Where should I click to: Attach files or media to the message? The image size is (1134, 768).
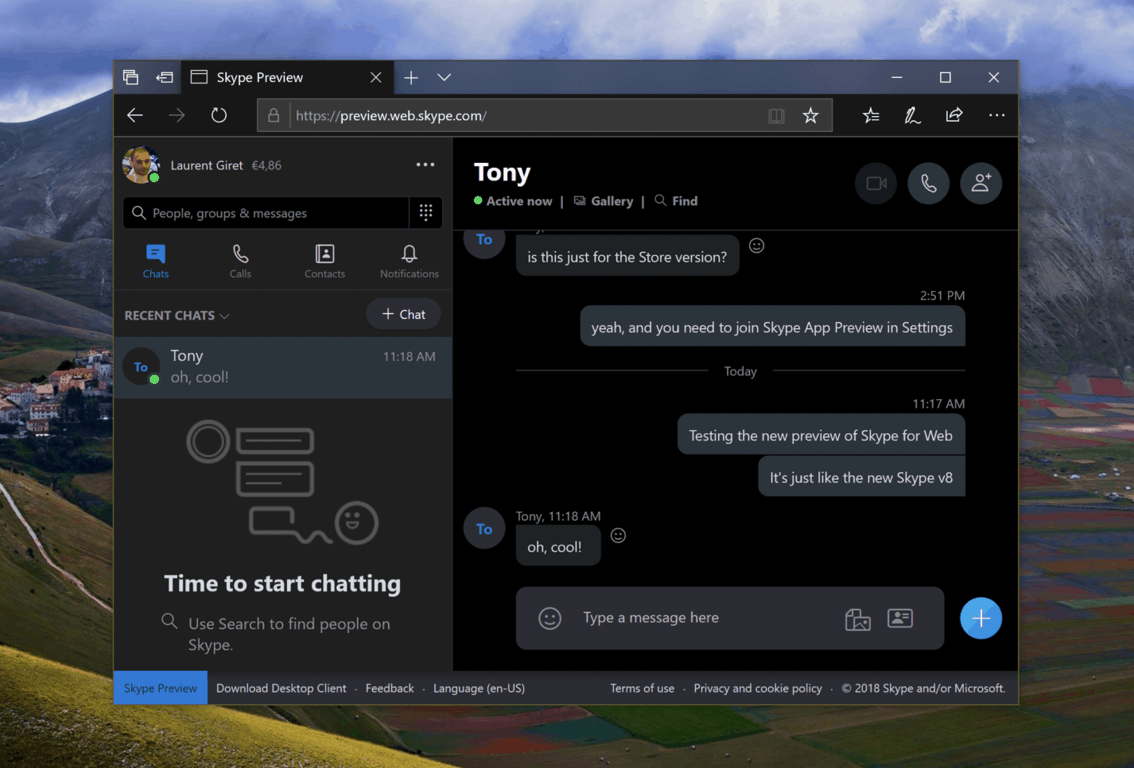(858, 619)
